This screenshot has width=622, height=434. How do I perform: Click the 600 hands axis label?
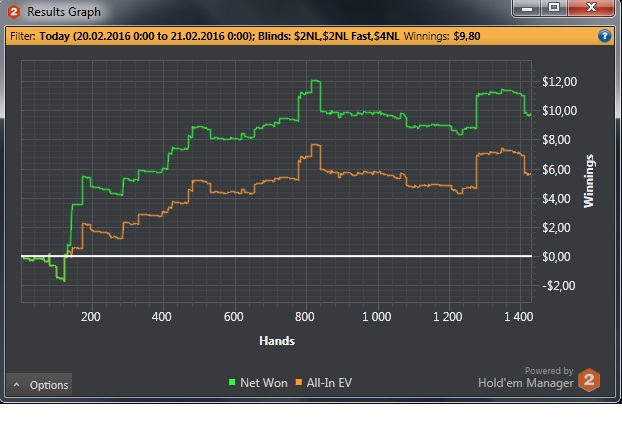coord(233,317)
